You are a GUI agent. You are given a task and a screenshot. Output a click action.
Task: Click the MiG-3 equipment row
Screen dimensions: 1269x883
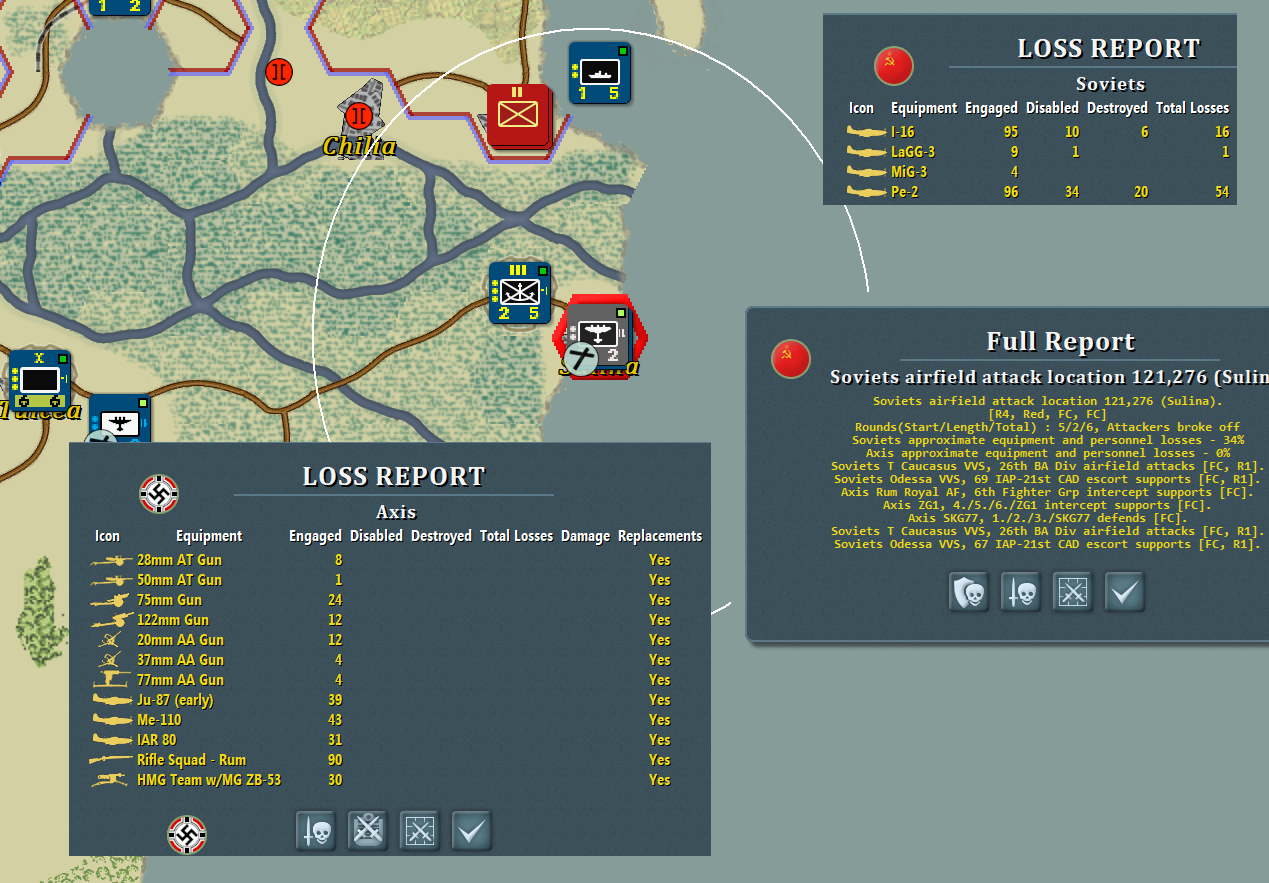click(1037, 172)
